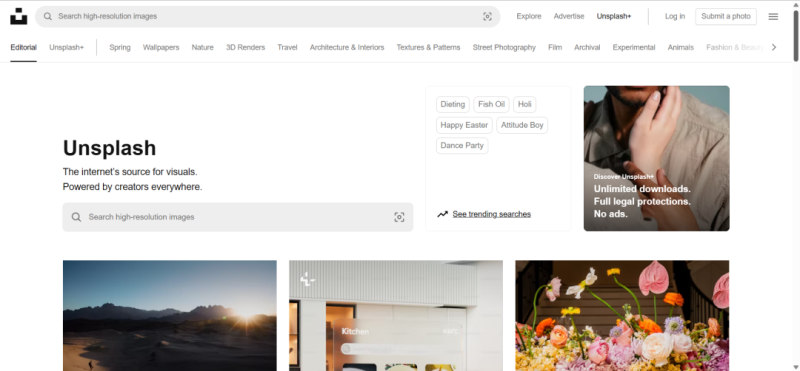800x371 pixels.
Task: Open the Wallpapers topic
Action: point(161,47)
